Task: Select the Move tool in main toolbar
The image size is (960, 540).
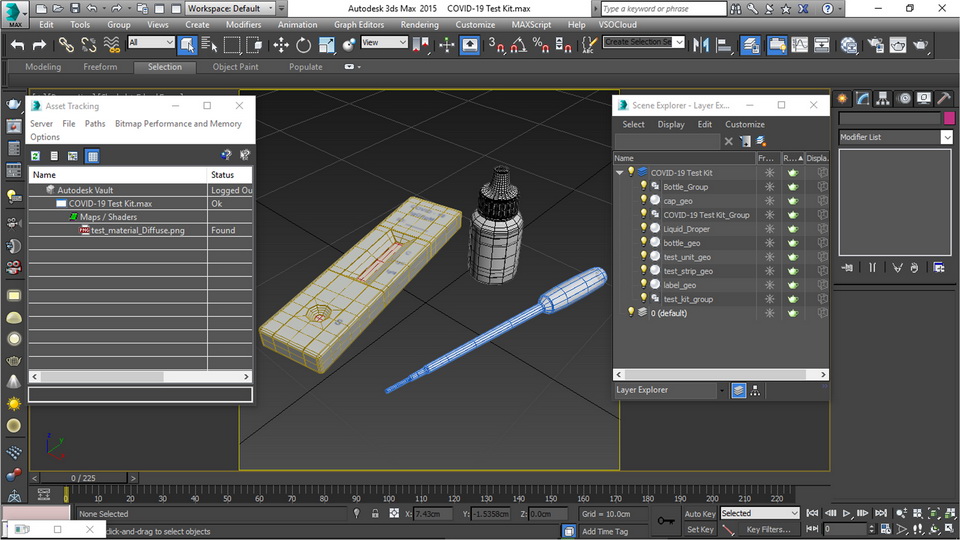Action: (x=281, y=45)
